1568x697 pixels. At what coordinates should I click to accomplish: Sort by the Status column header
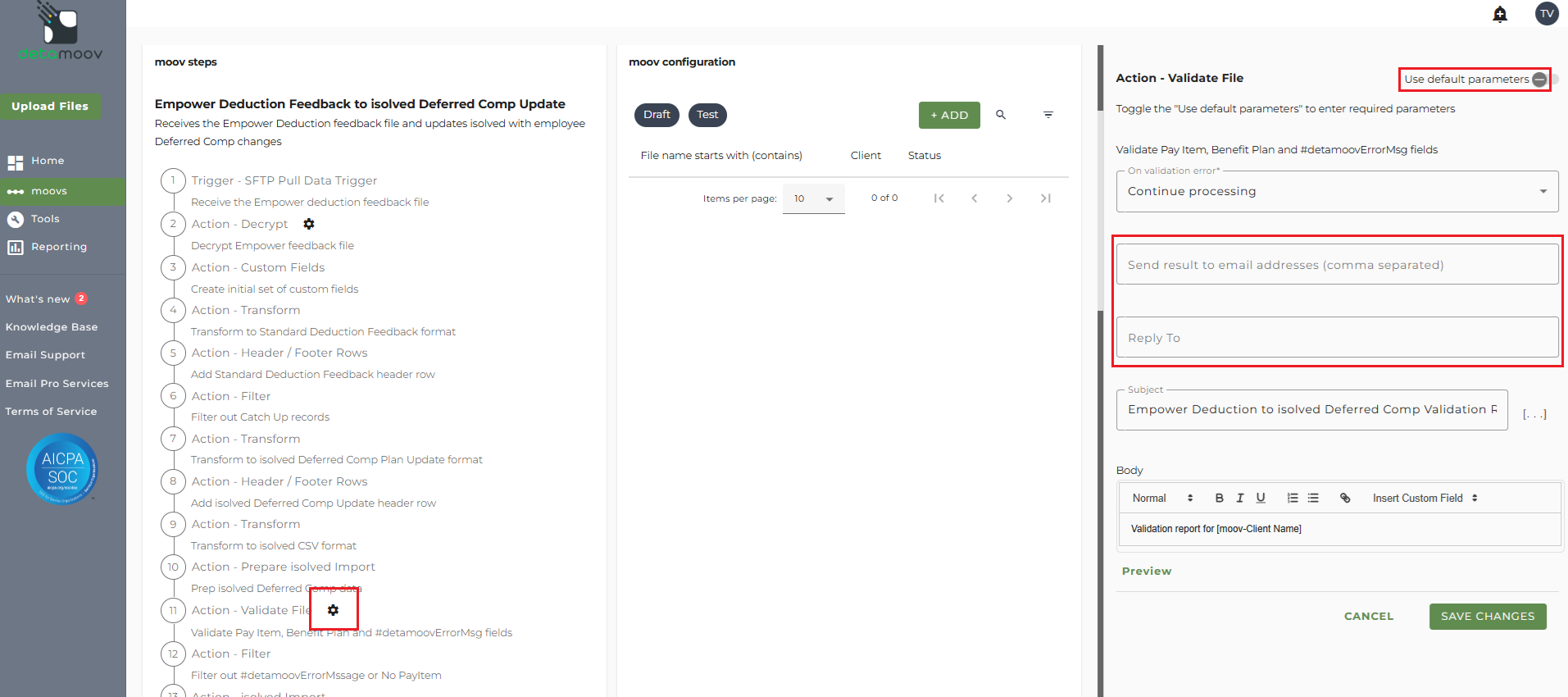pyautogui.click(x=925, y=156)
